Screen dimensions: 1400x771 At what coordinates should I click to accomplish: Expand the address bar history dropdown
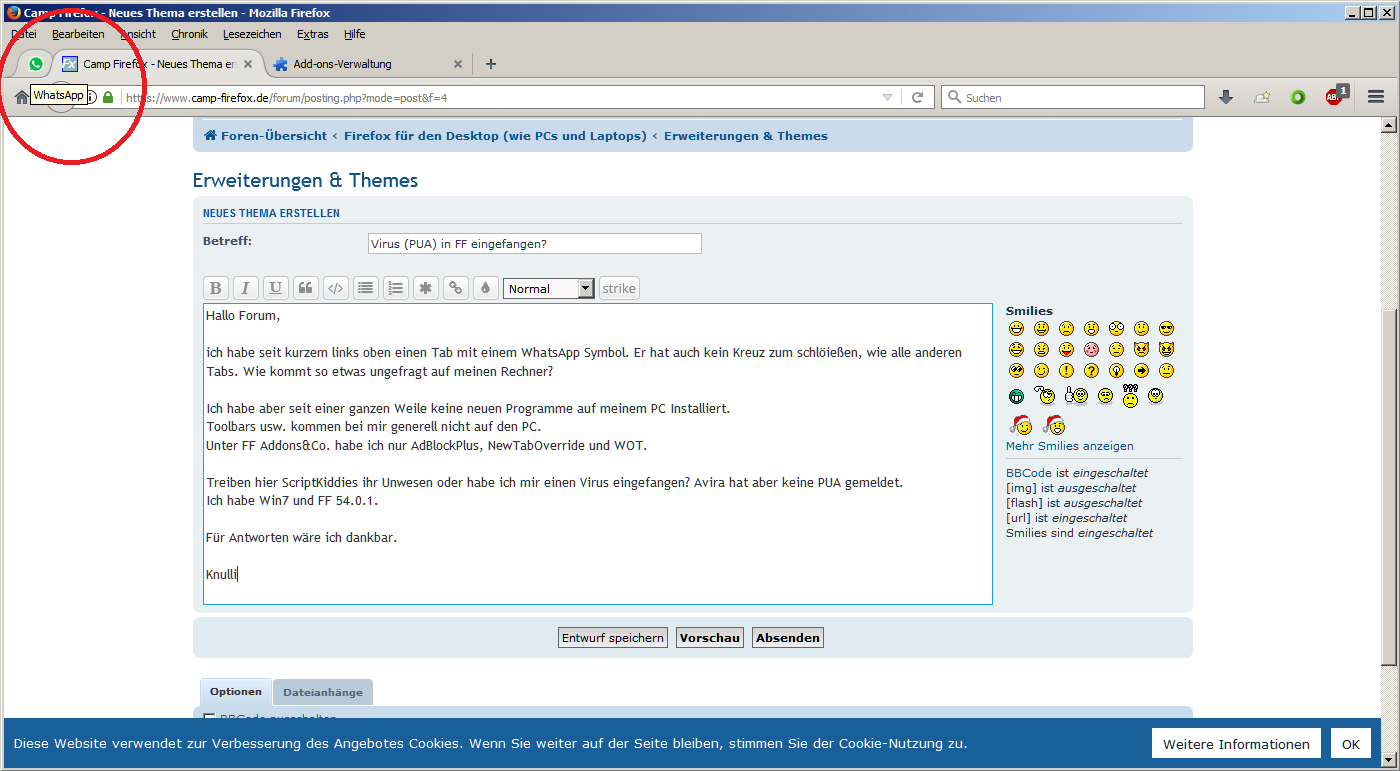tap(887, 97)
